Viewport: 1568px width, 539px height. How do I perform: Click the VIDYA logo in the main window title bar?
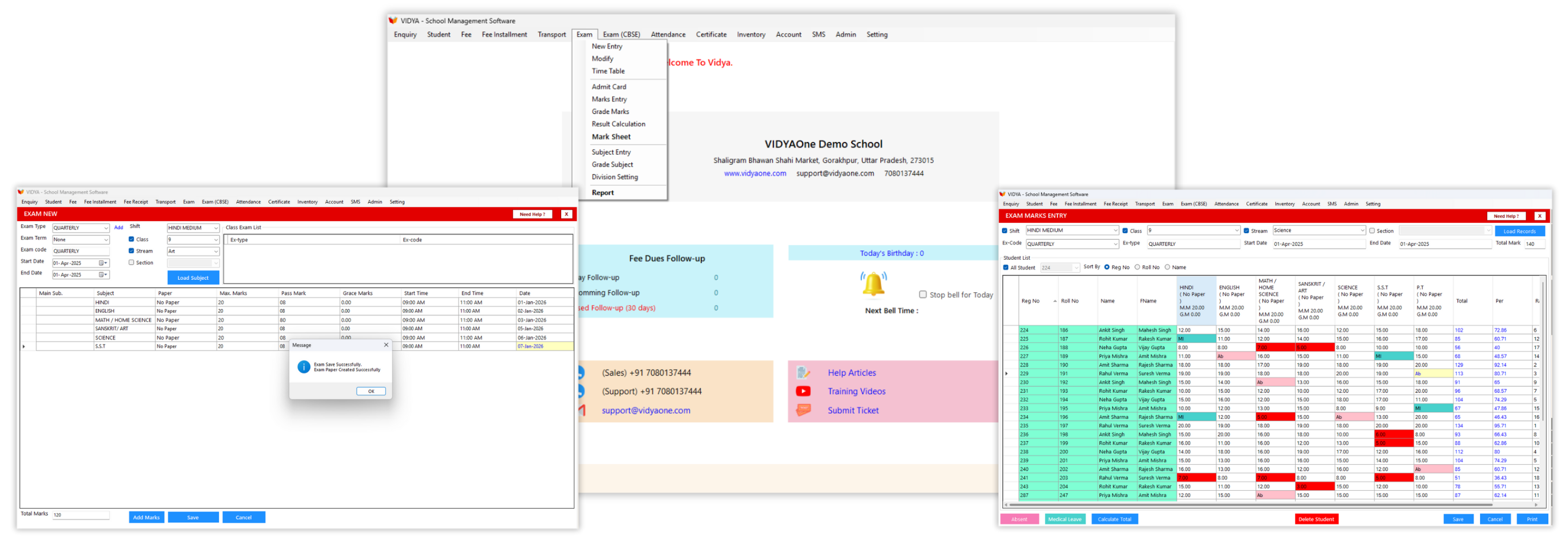pos(392,21)
